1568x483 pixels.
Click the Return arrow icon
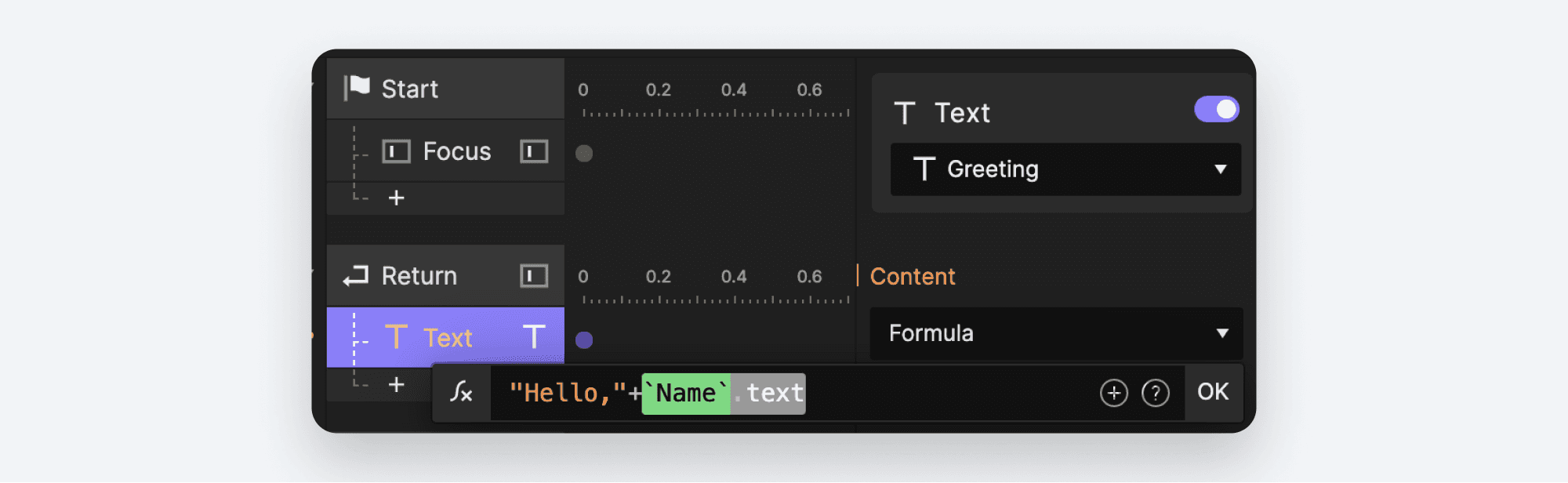354,275
